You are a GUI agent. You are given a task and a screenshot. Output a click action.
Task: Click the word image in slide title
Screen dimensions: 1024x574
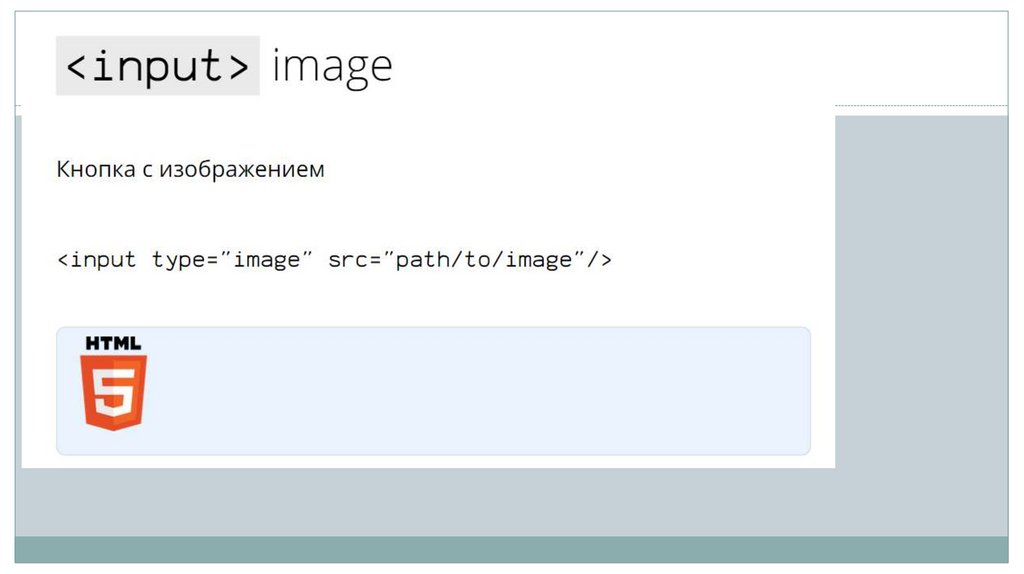tap(332, 66)
